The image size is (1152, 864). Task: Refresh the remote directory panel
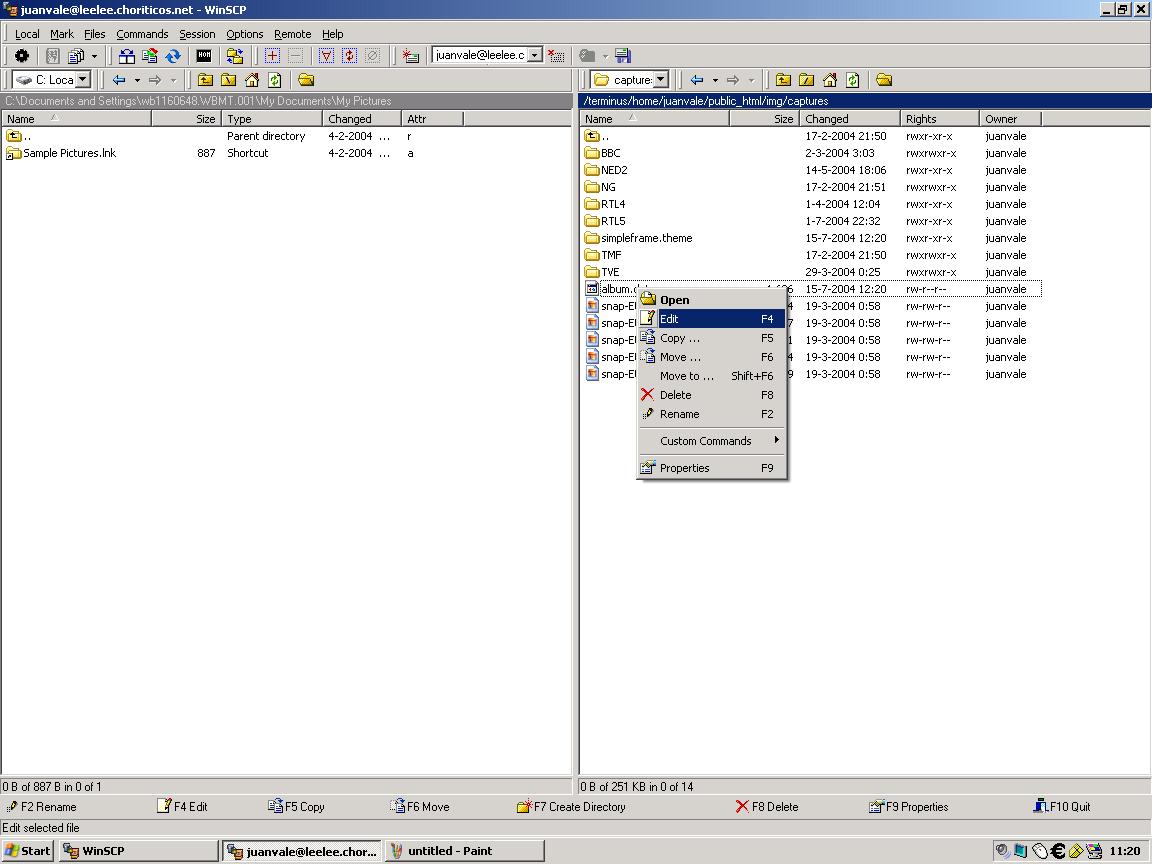click(853, 80)
